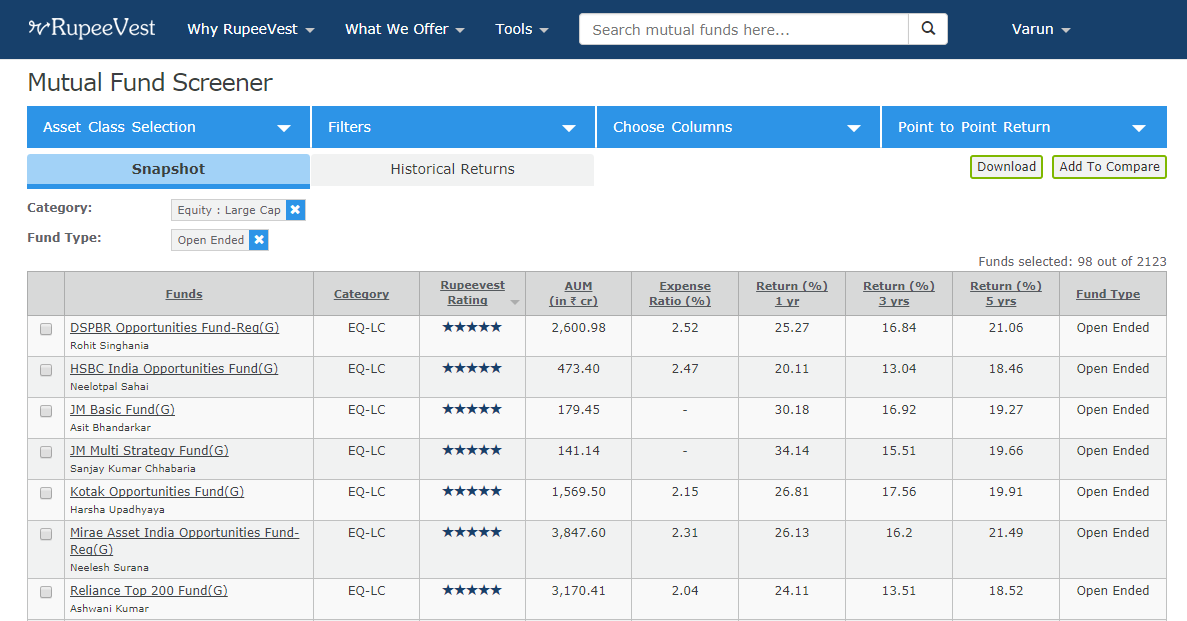The height and width of the screenshot is (621, 1187).
Task: Expand the Filters panel
Action: click(x=453, y=127)
